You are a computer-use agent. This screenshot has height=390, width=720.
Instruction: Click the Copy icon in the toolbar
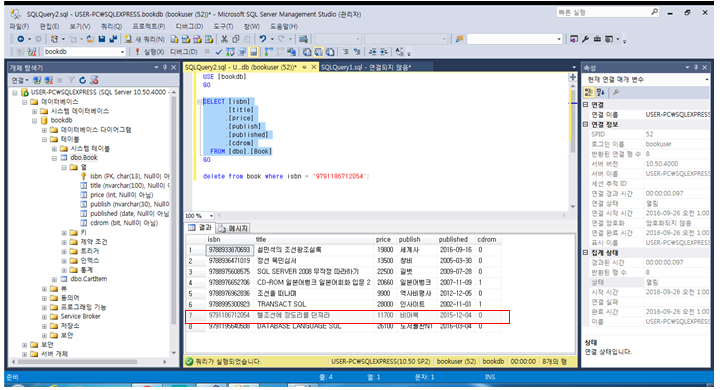[236, 39]
